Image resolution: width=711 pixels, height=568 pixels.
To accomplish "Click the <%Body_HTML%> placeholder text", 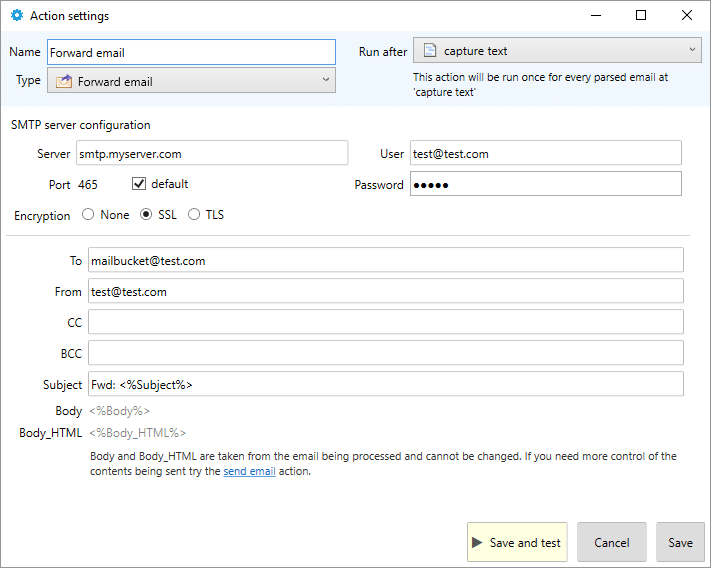I will [x=137, y=433].
